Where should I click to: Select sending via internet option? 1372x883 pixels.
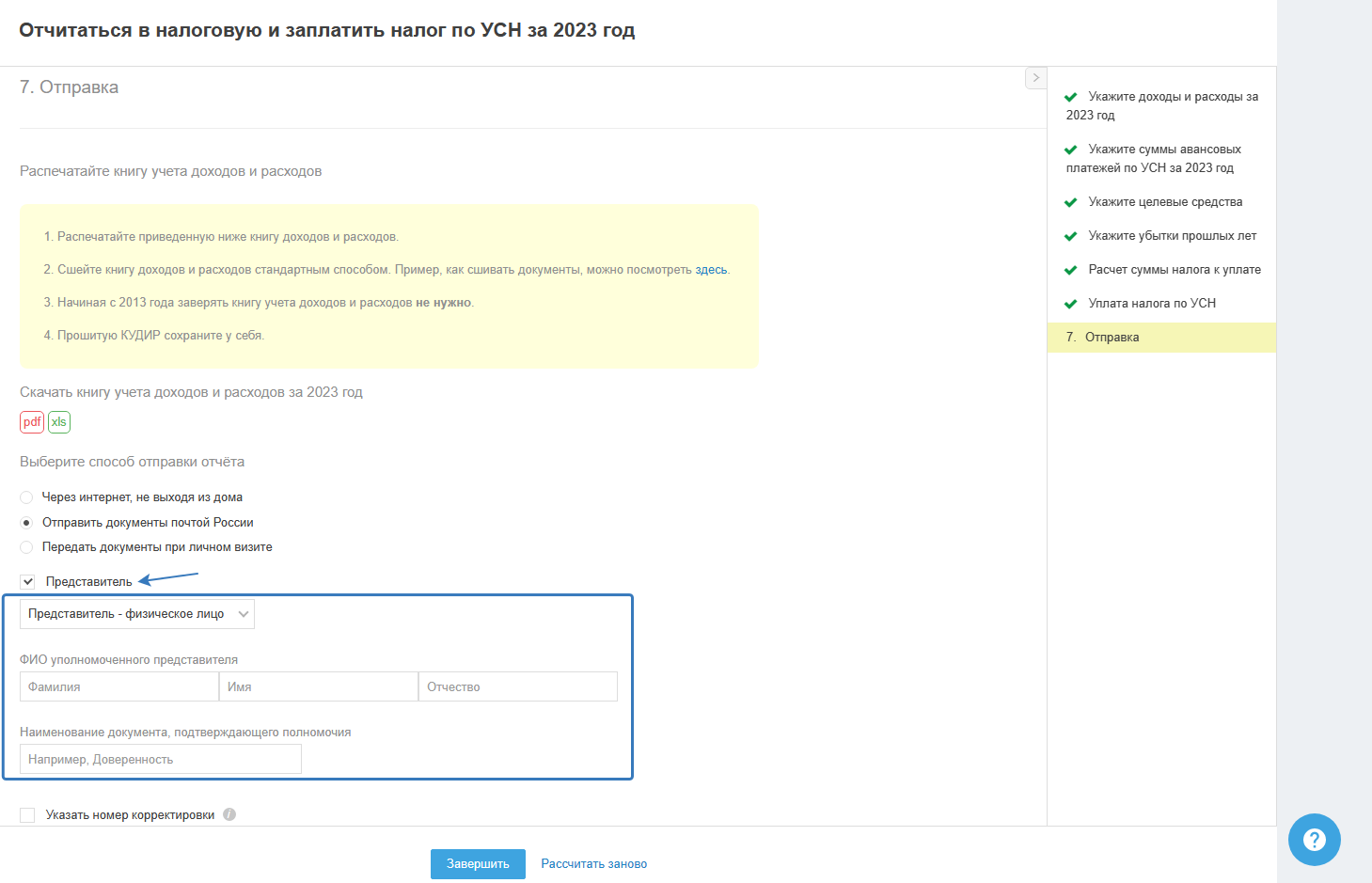point(26,497)
